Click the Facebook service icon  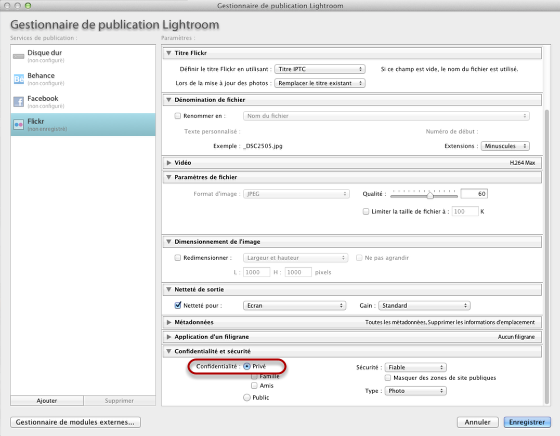tap(19, 102)
